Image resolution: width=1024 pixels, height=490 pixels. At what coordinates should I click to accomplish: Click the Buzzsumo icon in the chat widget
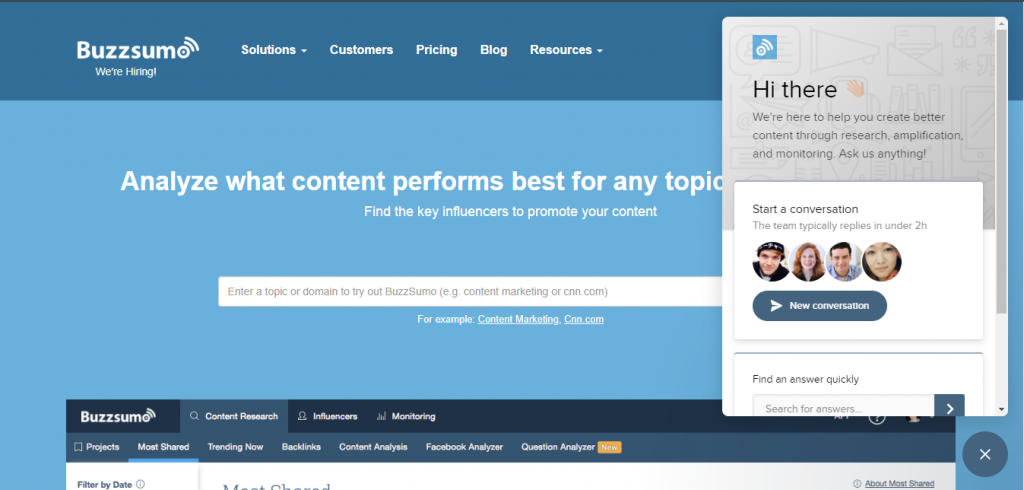(765, 47)
